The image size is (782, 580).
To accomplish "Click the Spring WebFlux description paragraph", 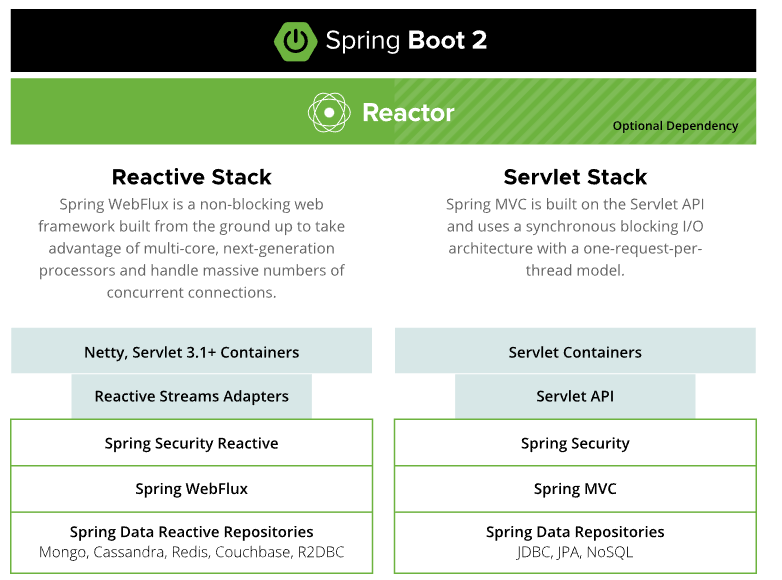I will point(192,248).
